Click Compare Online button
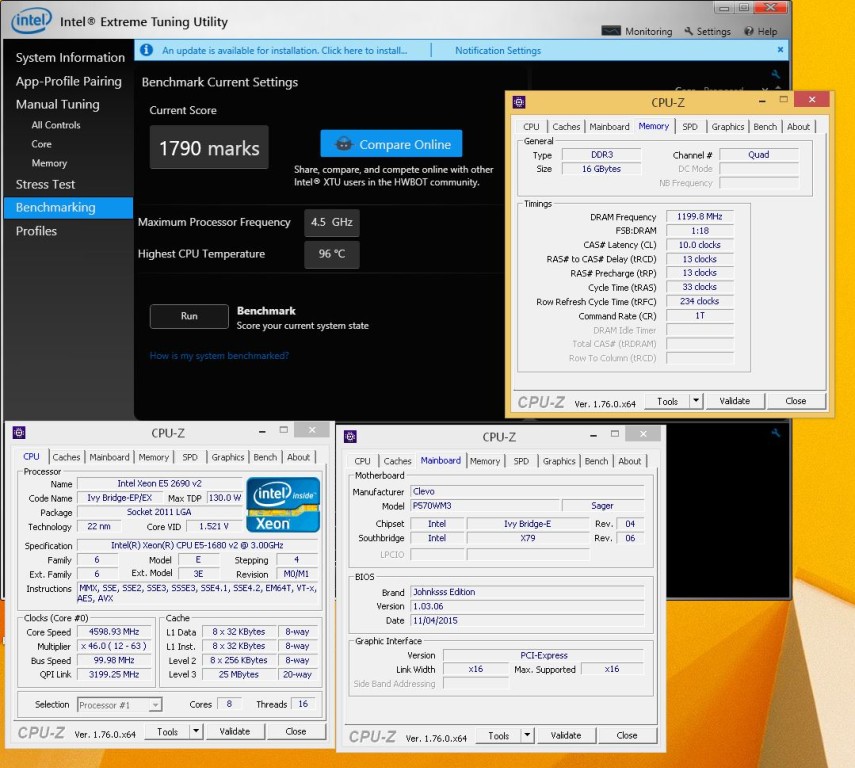 (391, 144)
